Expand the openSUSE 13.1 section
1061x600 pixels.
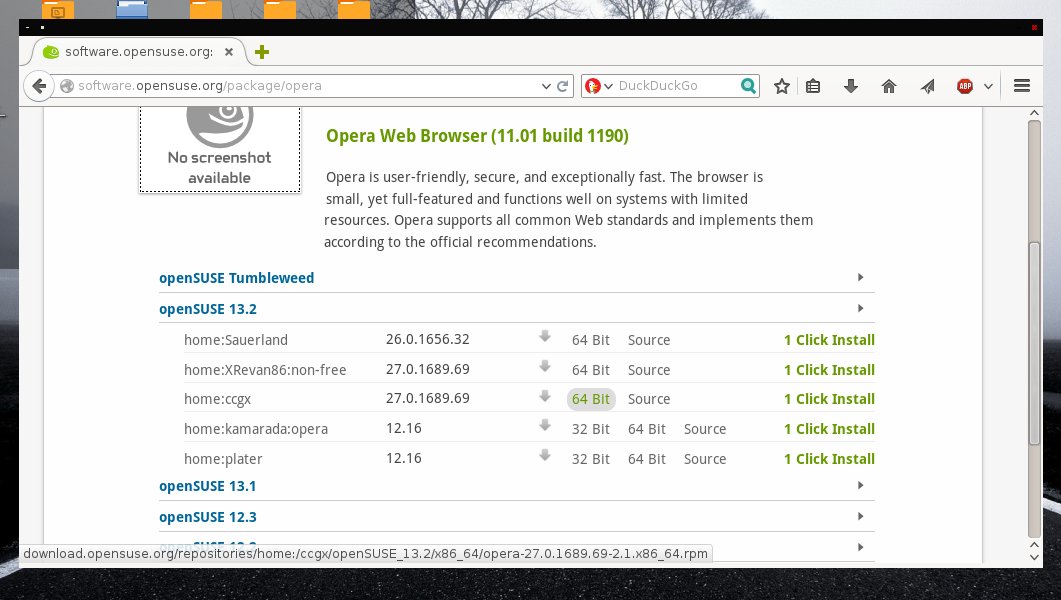click(208, 486)
